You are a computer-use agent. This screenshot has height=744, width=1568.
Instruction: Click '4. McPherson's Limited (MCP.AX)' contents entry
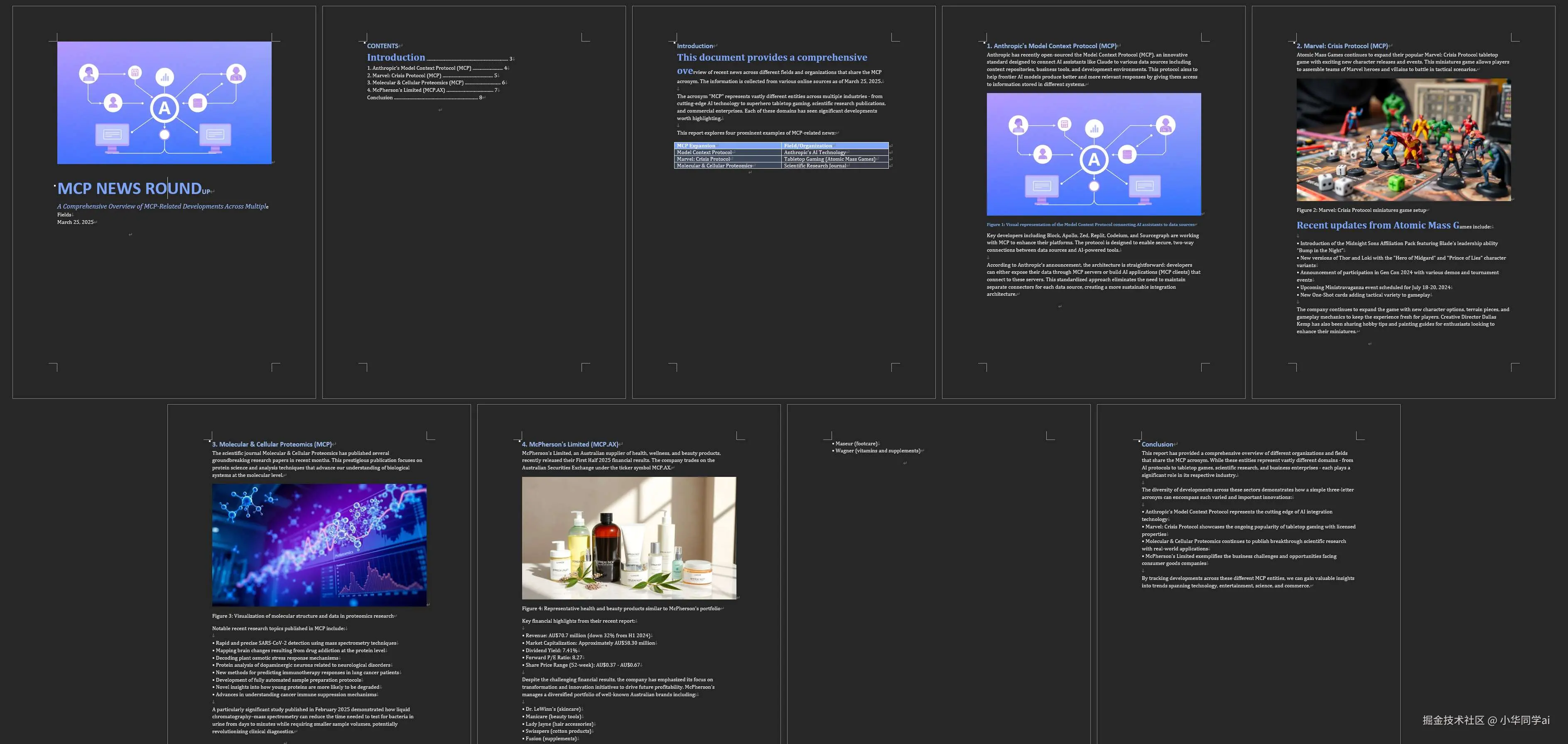(406, 90)
